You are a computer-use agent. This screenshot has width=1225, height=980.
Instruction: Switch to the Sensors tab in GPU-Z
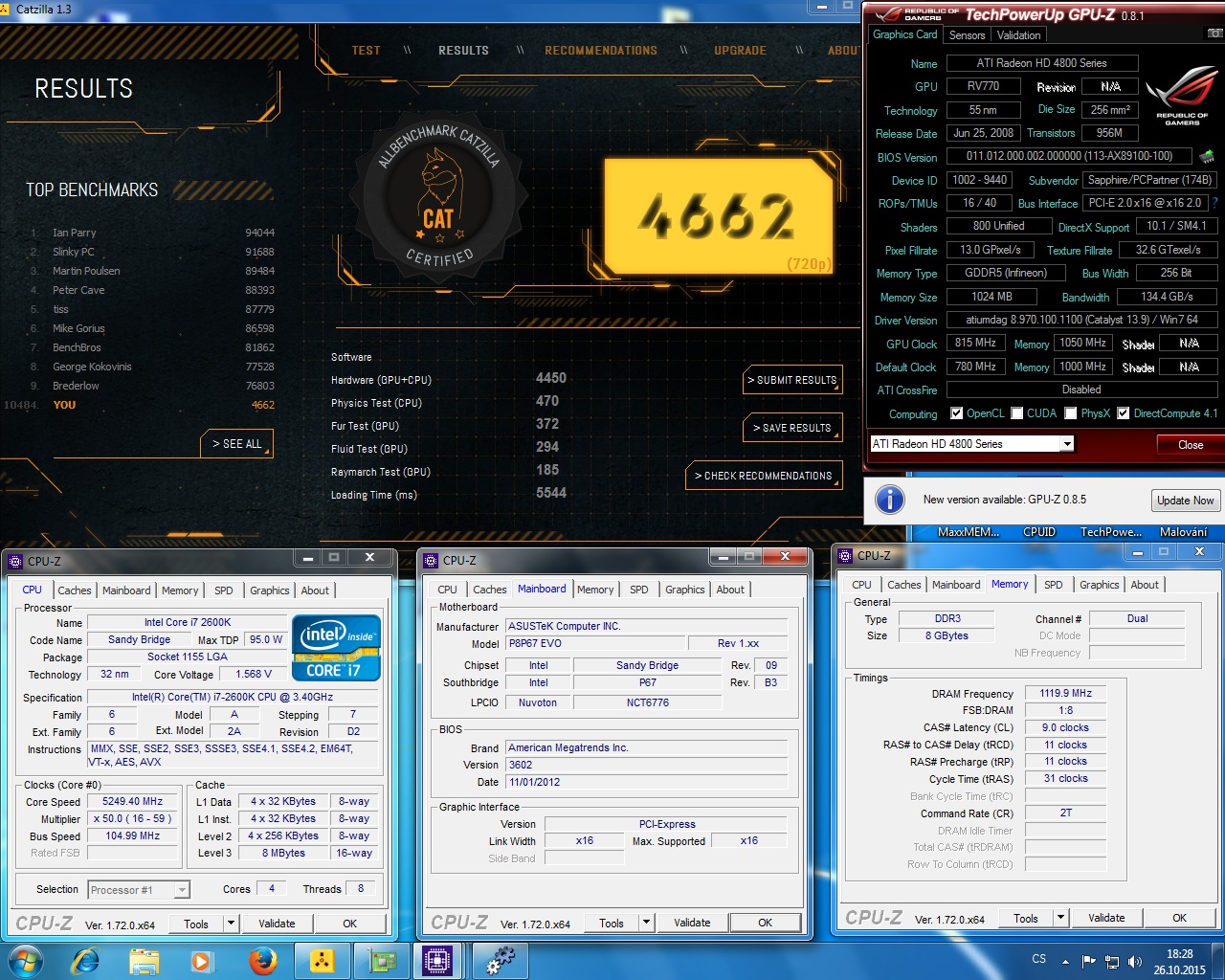pyautogui.click(x=967, y=35)
